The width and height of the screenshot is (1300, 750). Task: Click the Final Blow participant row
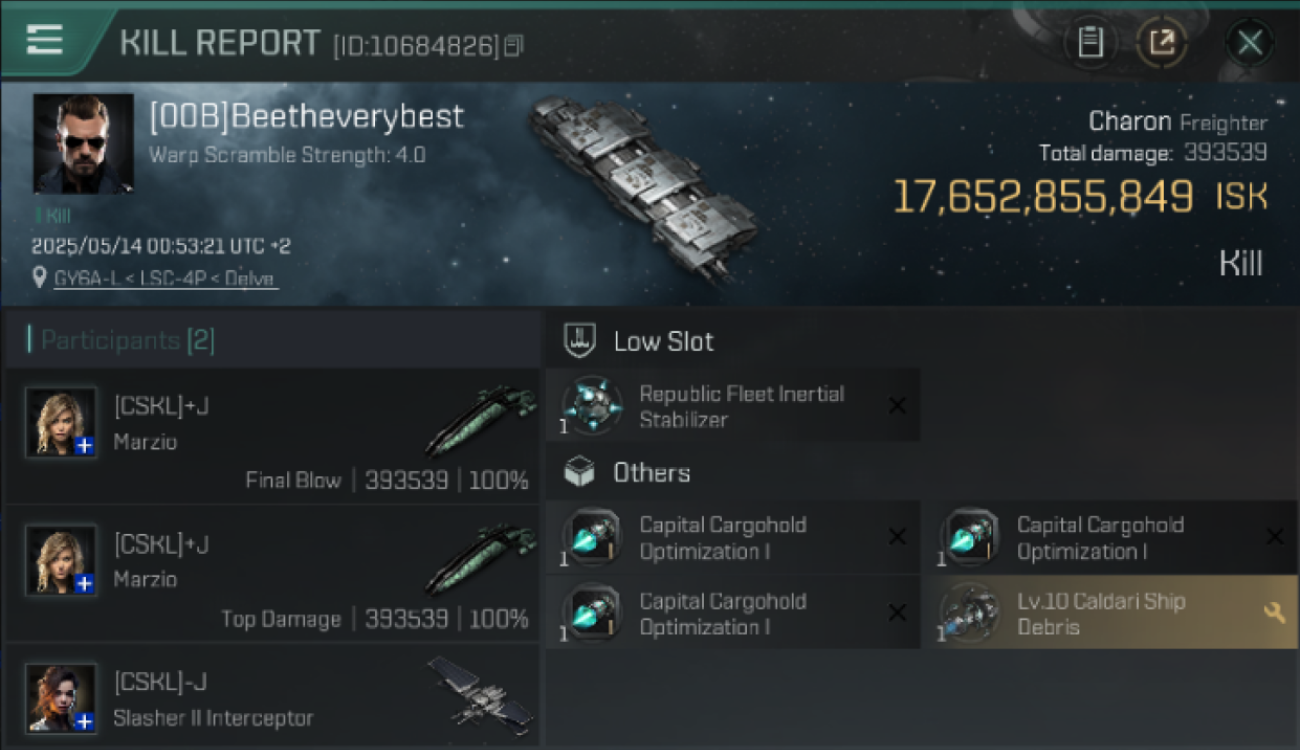pos(272,436)
